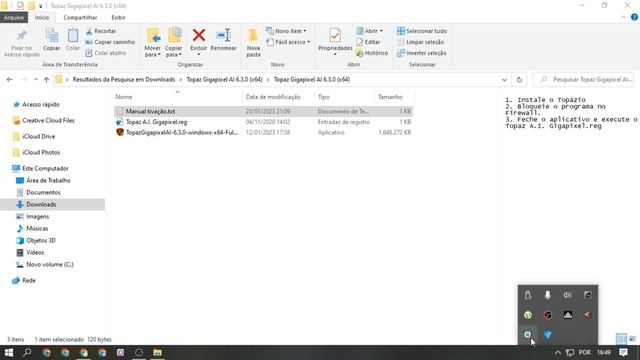Viewport: 640px width, 360px height.
Task: Hide the hidden tray icons popup chevron
Action: [x=558, y=352]
